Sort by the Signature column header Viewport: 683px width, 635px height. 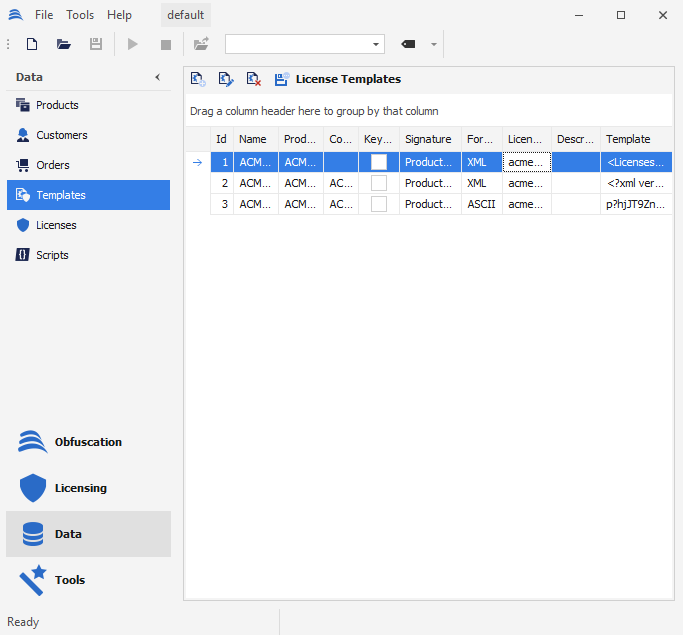point(428,139)
